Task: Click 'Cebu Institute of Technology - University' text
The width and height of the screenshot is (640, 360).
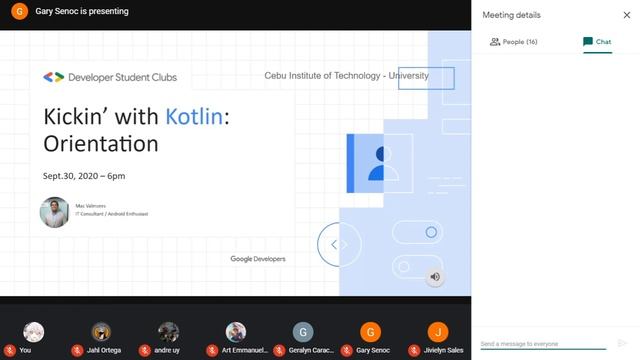Action: [347, 76]
